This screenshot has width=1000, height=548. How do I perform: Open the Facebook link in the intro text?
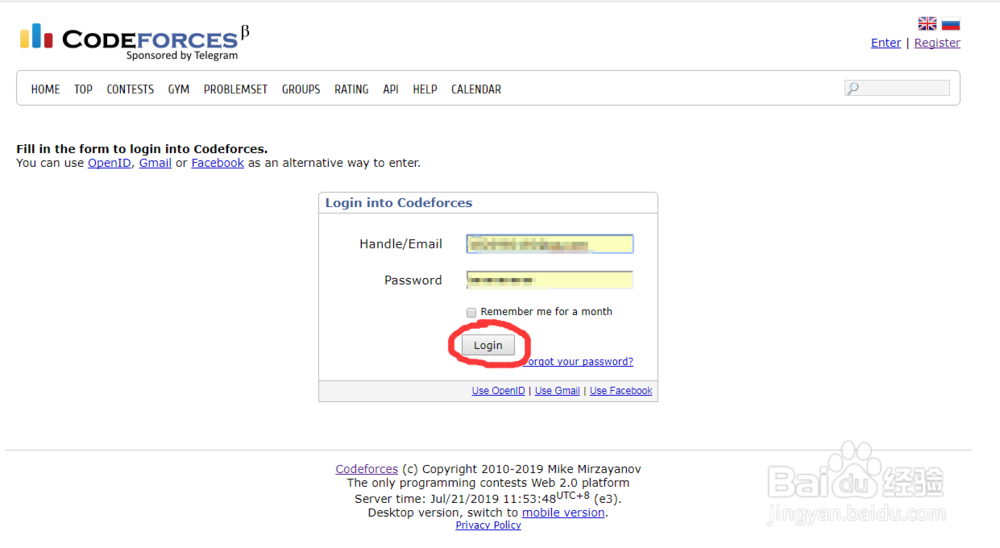pos(217,163)
